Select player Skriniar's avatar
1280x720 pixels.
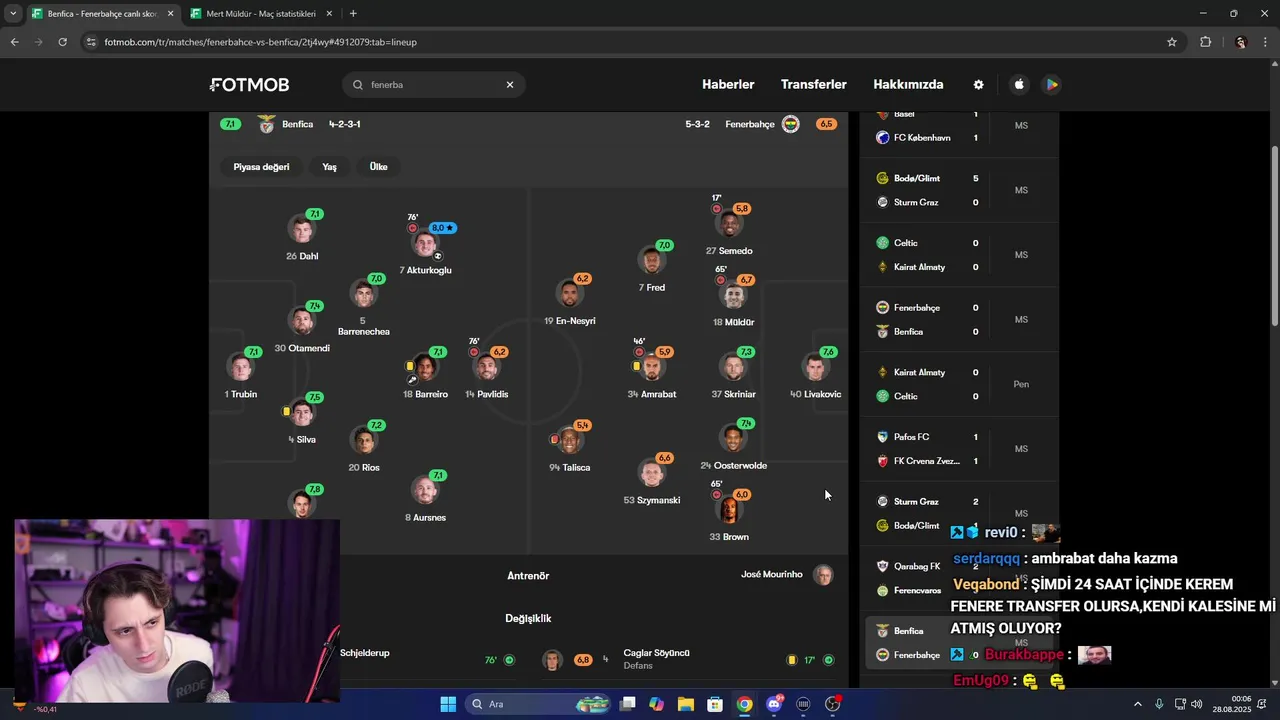(733, 367)
